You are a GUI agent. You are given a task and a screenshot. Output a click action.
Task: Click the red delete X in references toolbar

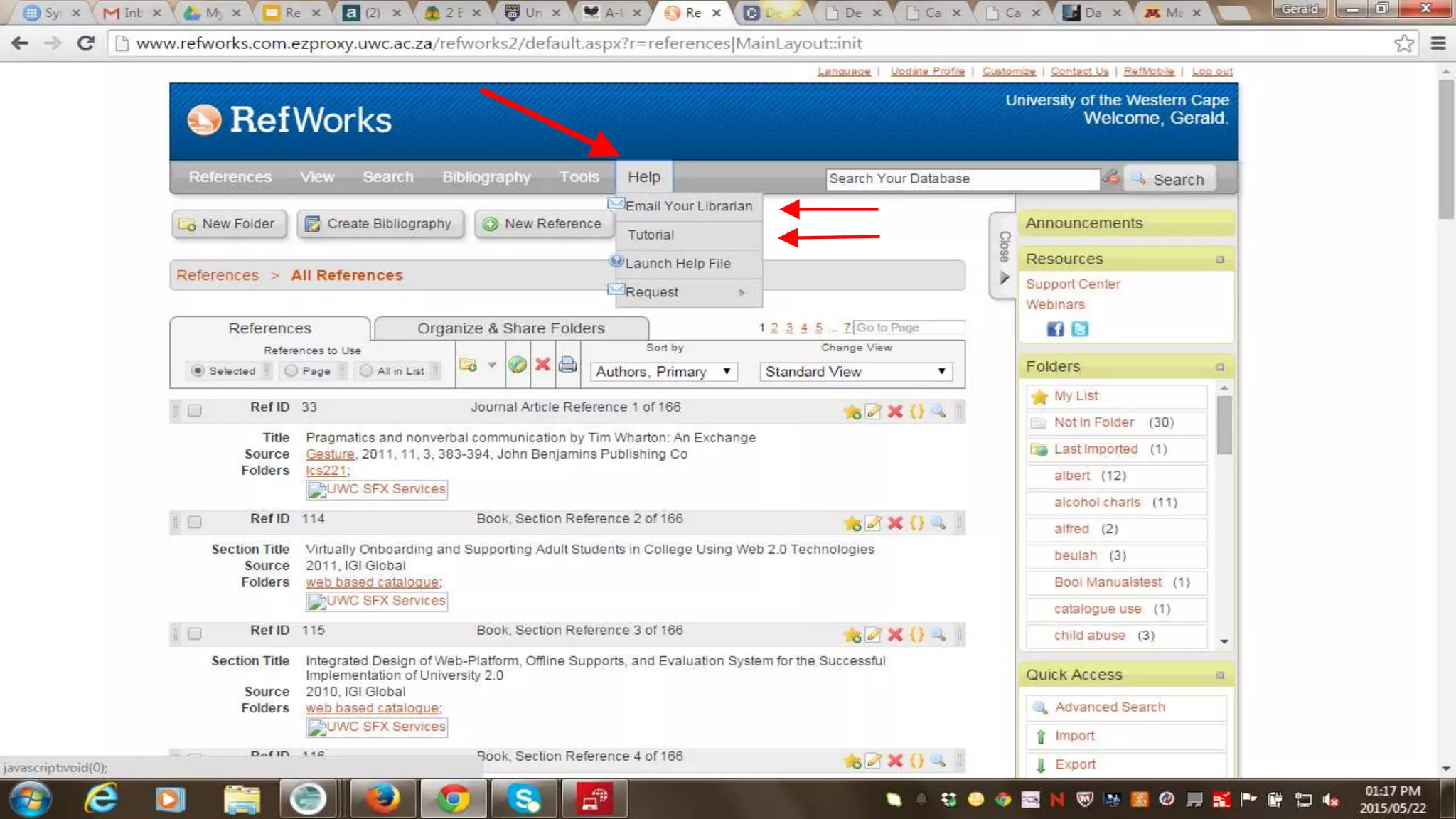(x=542, y=365)
